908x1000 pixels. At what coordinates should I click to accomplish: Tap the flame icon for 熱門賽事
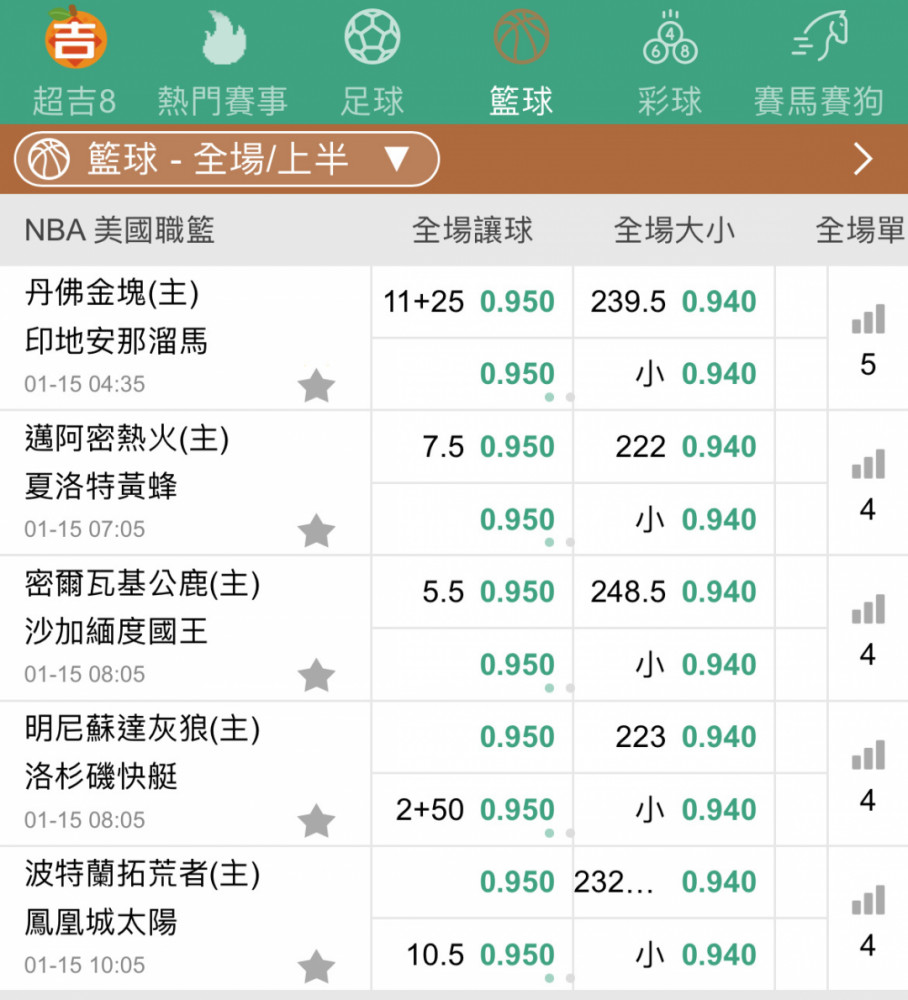223,37
